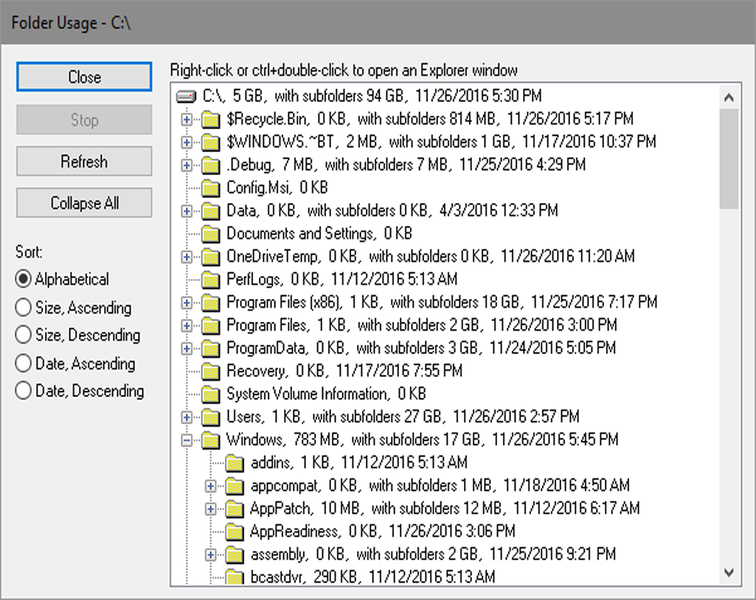756x600 pixels.
Task: Click the OneDriveTemp folder icon
Action: [x=210, y=257]
